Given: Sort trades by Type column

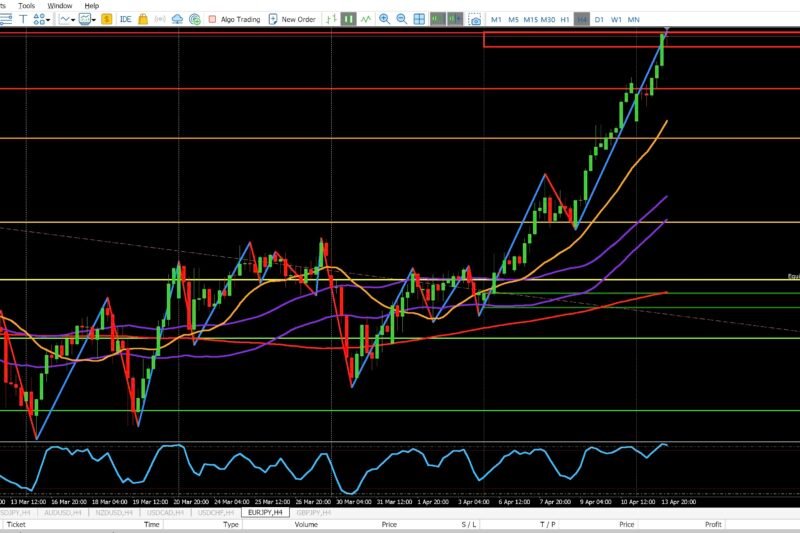Looking at the screenshot, I should [x=231, y=524].
